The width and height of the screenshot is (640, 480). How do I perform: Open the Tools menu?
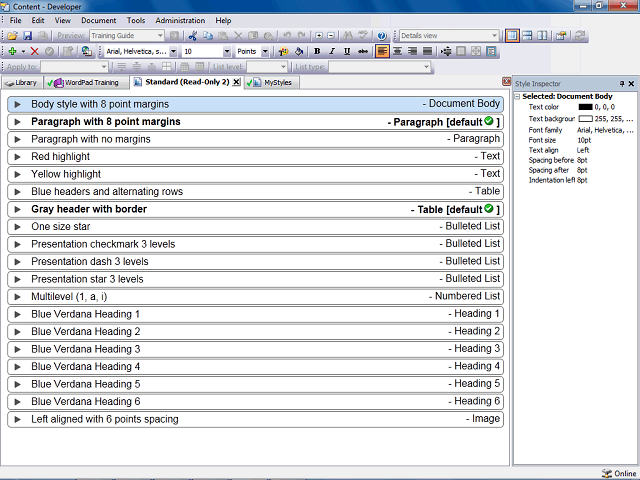tap(136, 20)
